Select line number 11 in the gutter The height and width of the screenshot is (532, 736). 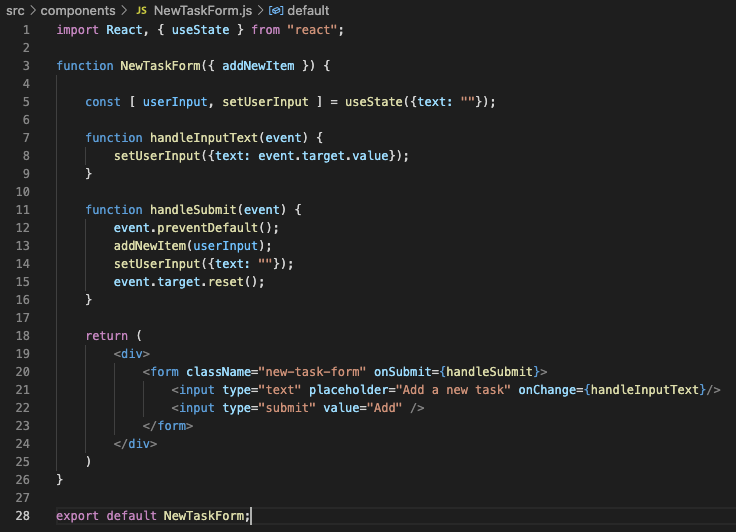23,210
